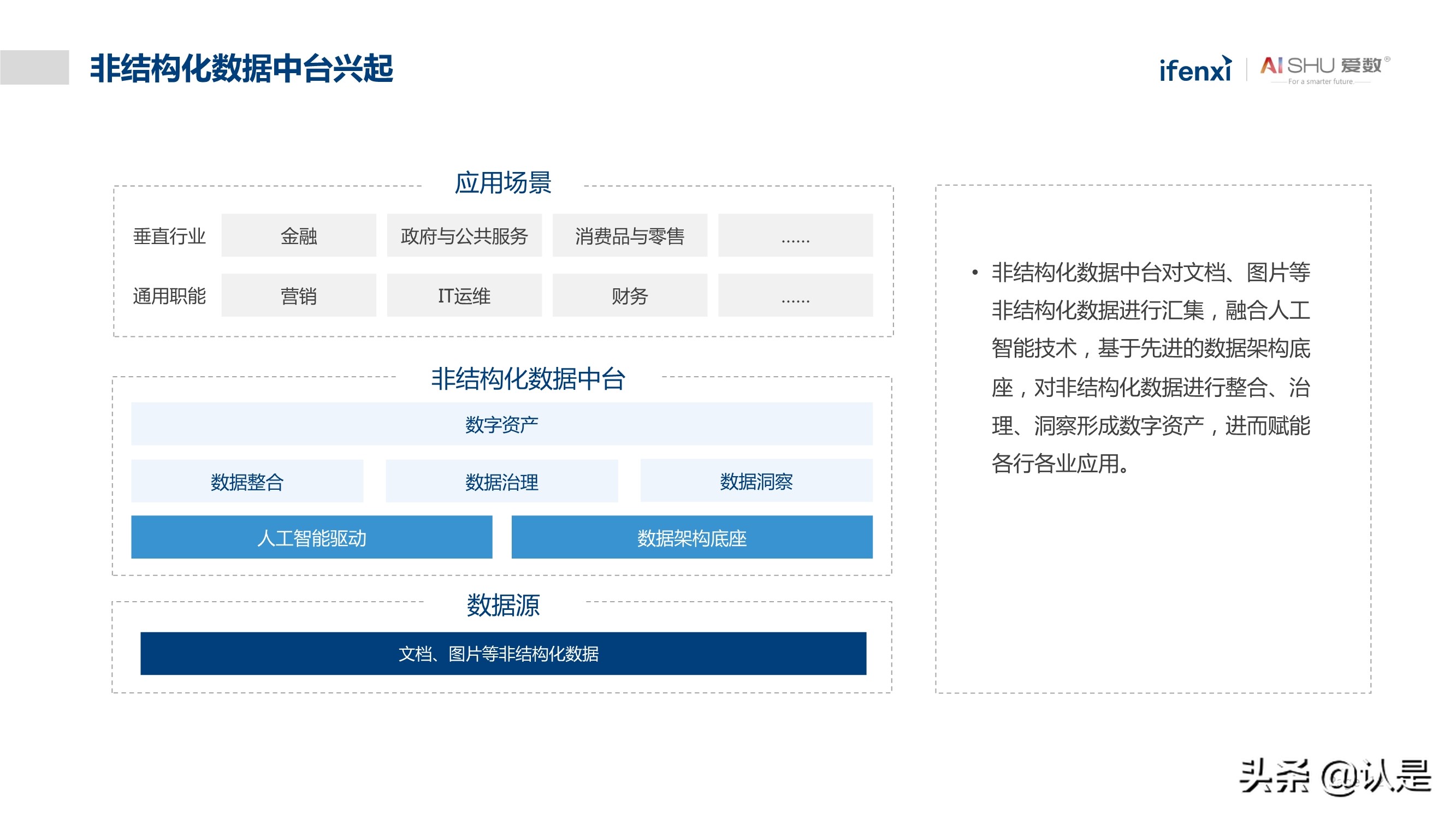Select the 数据治理 box
The height and width of the screenshot is (819, 1456).
pos(502,482)
